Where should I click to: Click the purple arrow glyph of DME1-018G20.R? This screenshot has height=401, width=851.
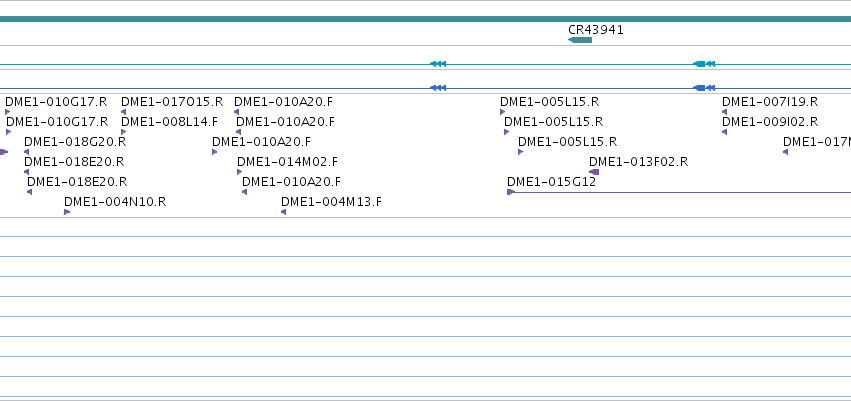(x=27, y=152)
